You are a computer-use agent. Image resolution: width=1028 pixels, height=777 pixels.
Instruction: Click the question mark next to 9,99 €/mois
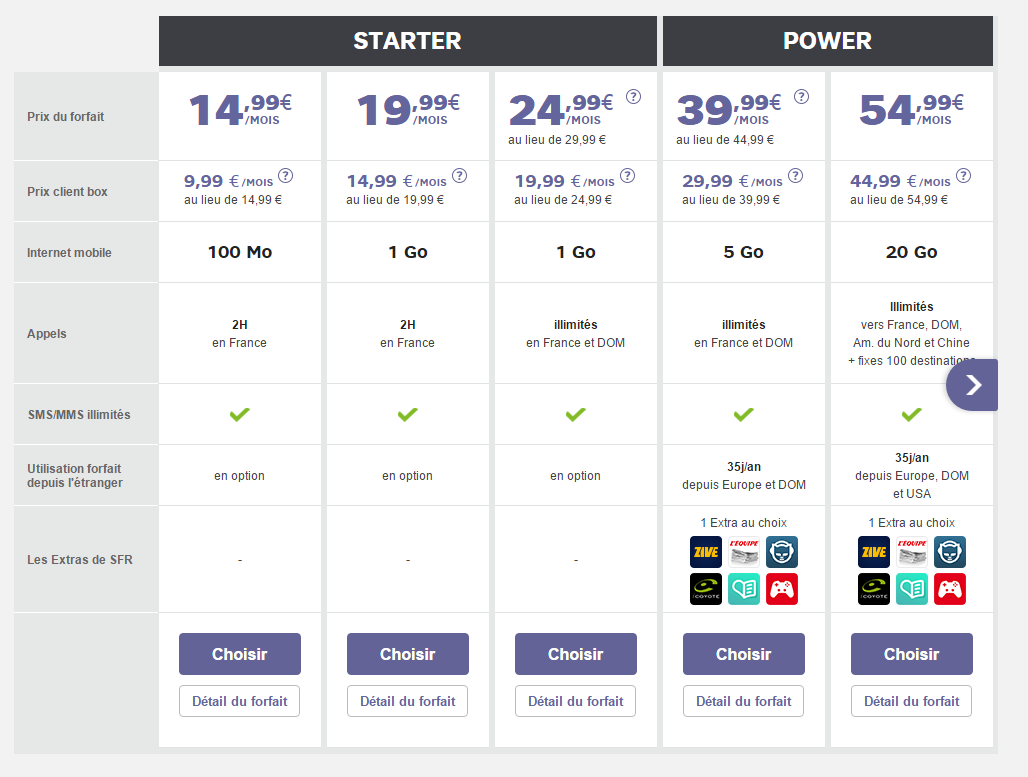pos(286,176)
